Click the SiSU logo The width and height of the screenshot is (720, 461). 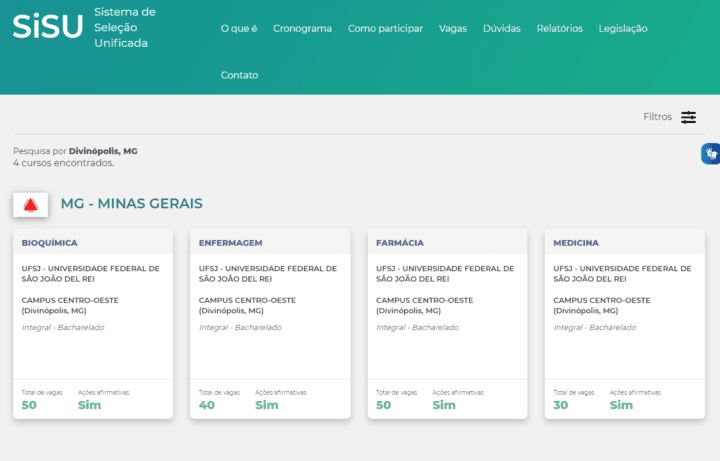(x=48, y=26)
